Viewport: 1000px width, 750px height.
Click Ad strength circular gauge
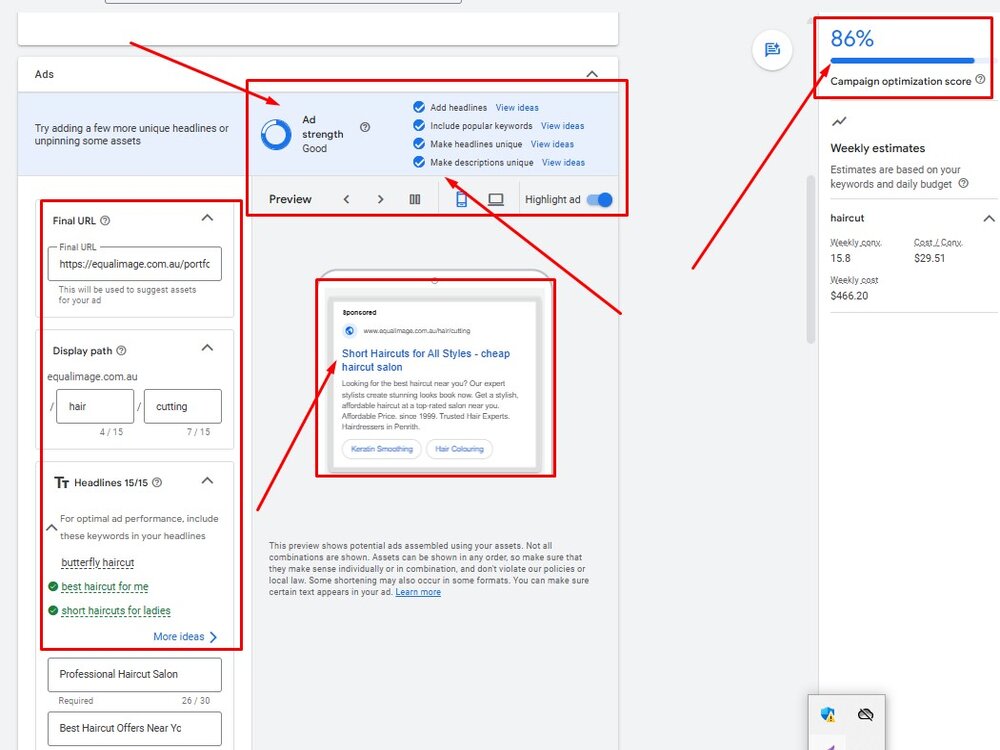coord(276,135)
